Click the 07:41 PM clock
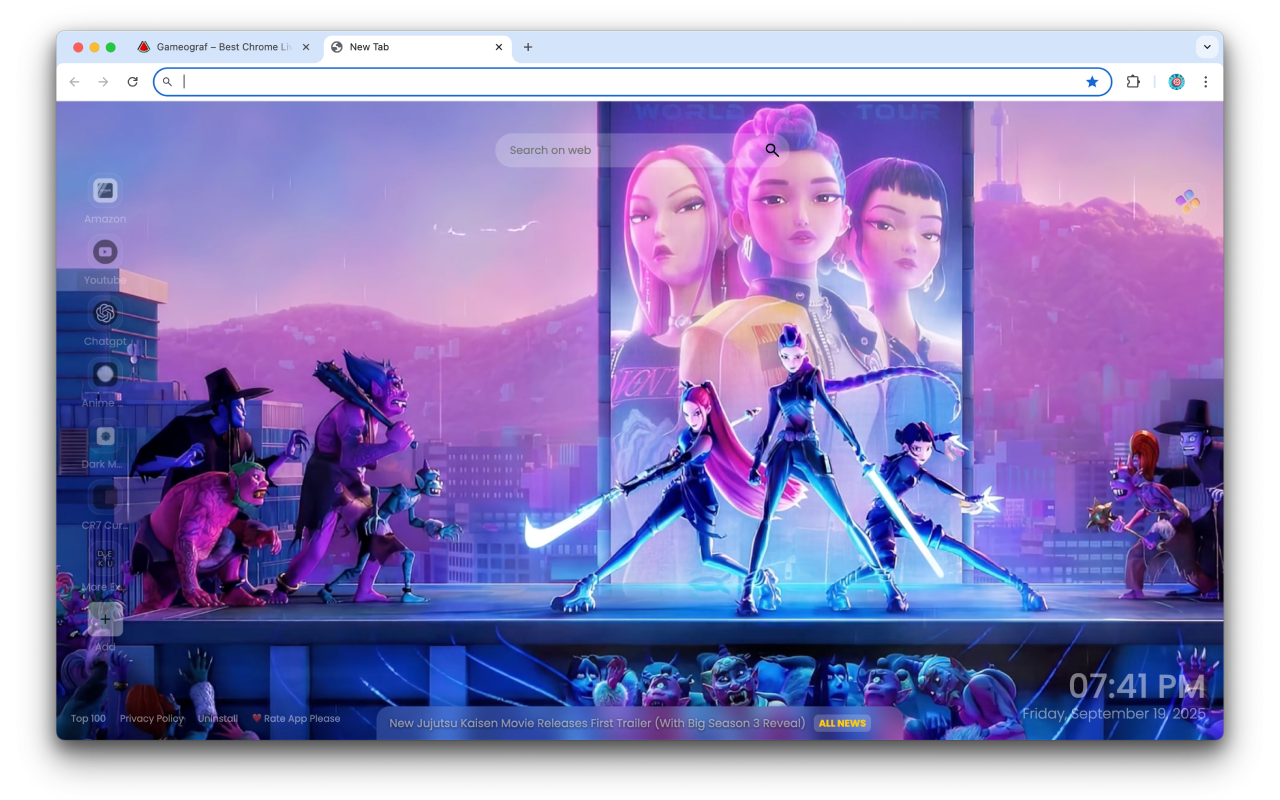Image resolution: width=1280 pixels, height=800 pixels. pos(1137,686)
